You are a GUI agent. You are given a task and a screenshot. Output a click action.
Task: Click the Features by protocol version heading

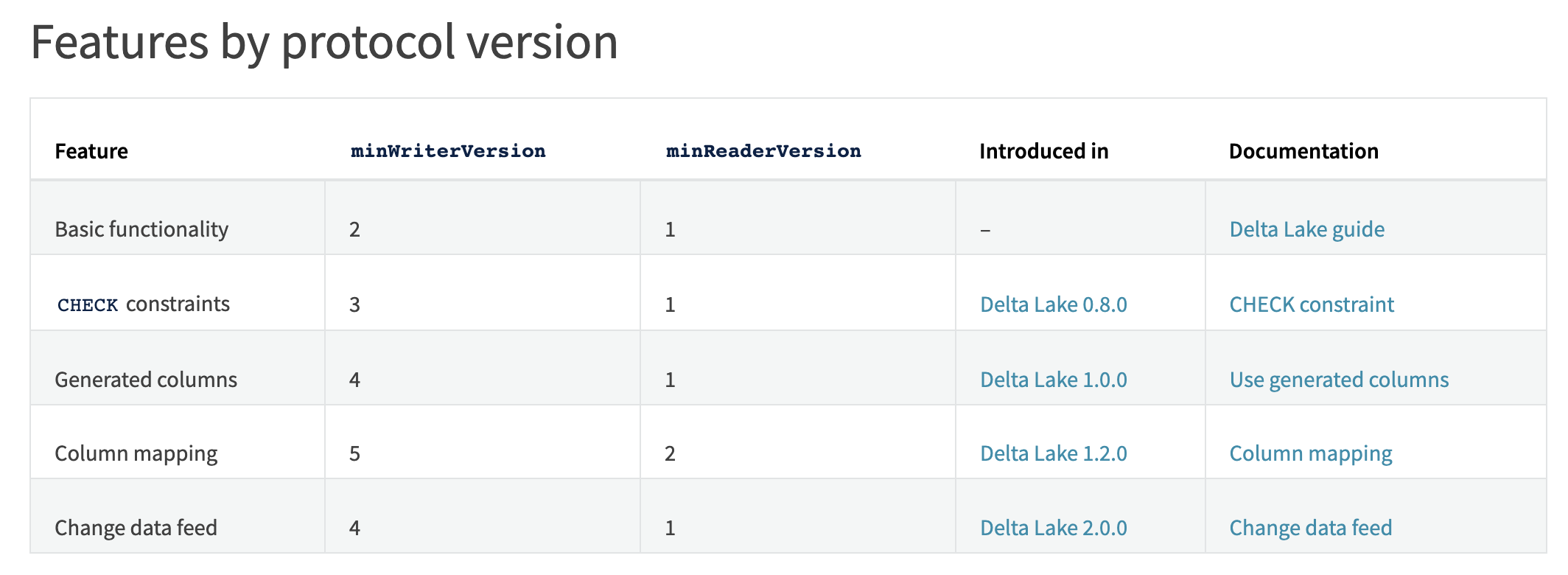pyautogui.click(x=324, y=42)
